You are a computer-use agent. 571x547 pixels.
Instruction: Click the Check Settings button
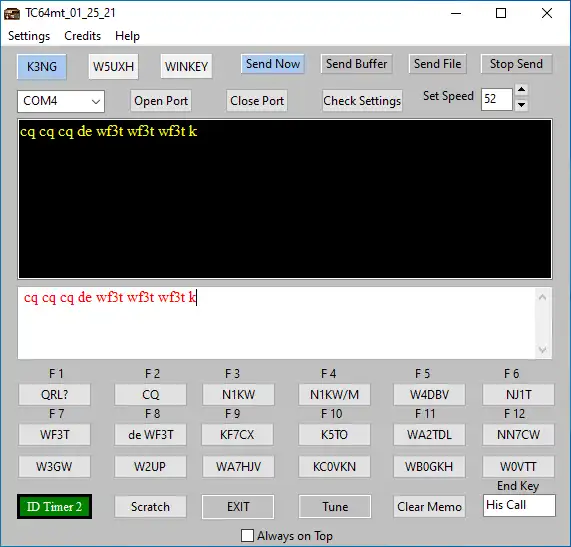click(362, 101)
